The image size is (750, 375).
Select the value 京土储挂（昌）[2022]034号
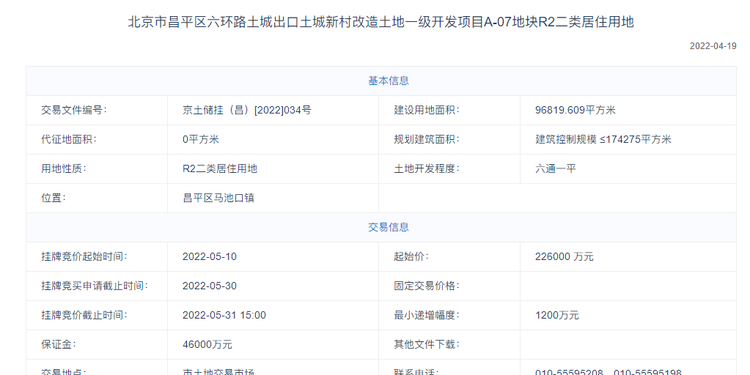click(247, 110)
